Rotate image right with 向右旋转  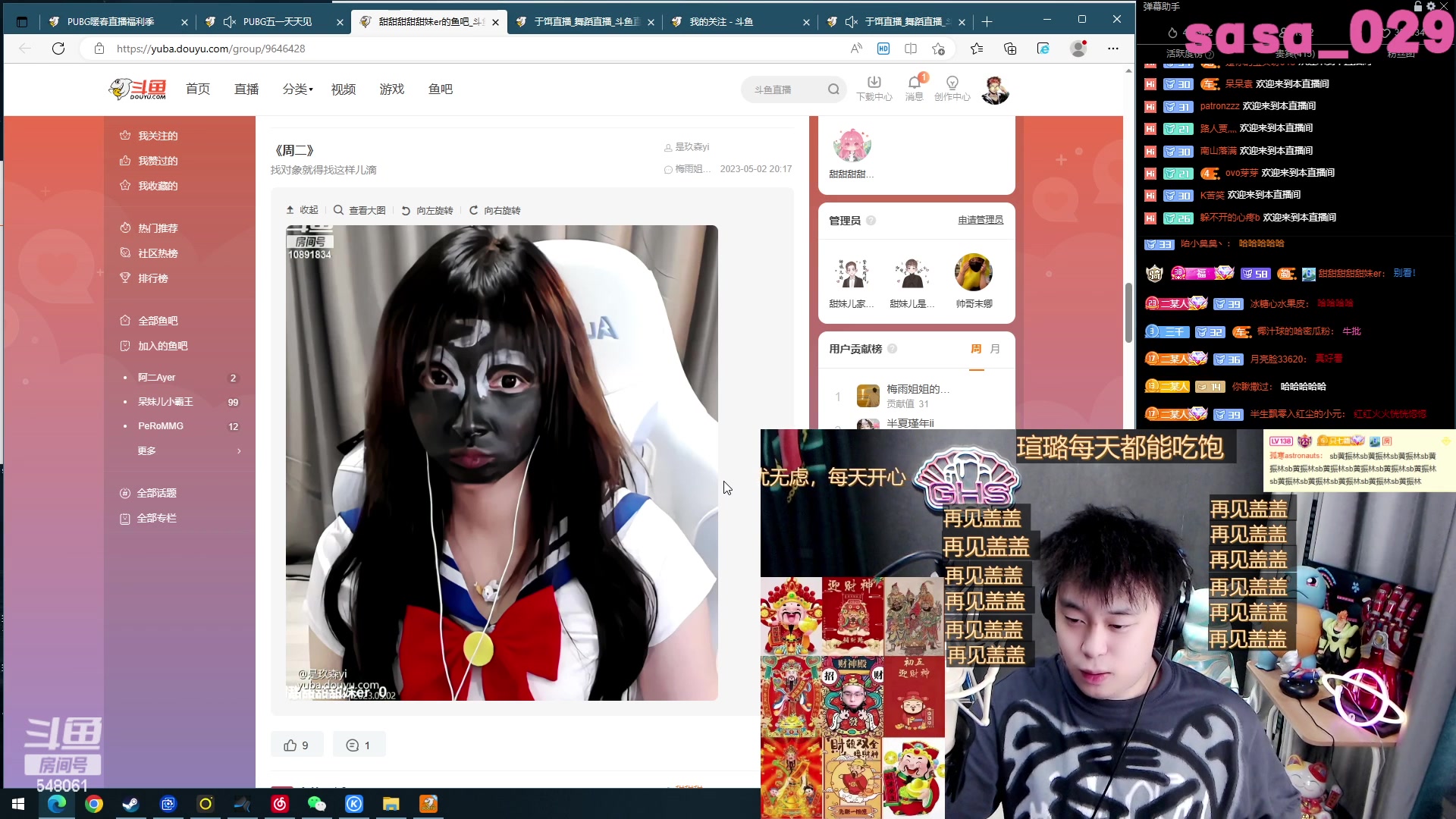point(494,210)
